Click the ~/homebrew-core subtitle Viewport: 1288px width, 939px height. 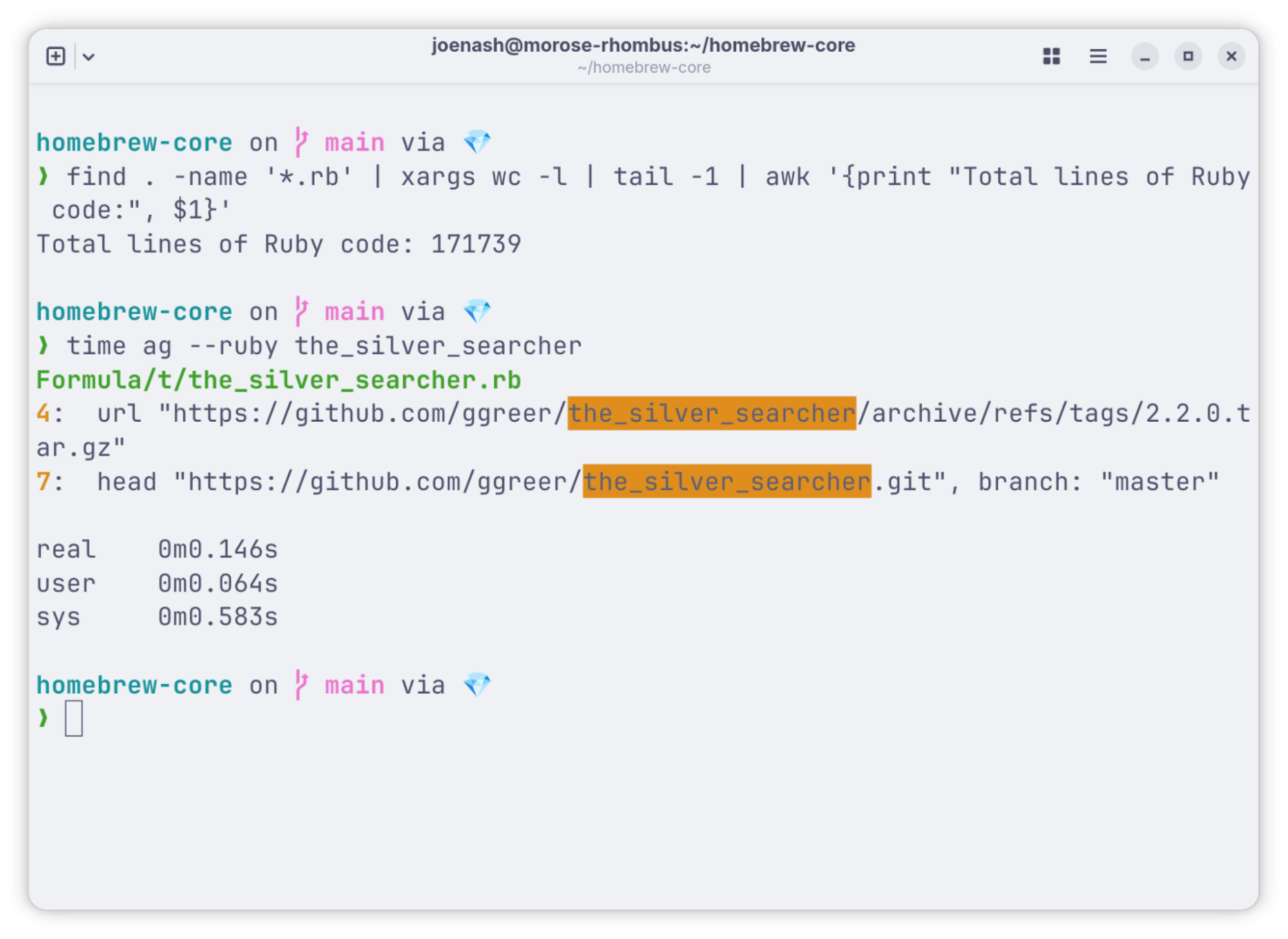click(x=643, y=68)
